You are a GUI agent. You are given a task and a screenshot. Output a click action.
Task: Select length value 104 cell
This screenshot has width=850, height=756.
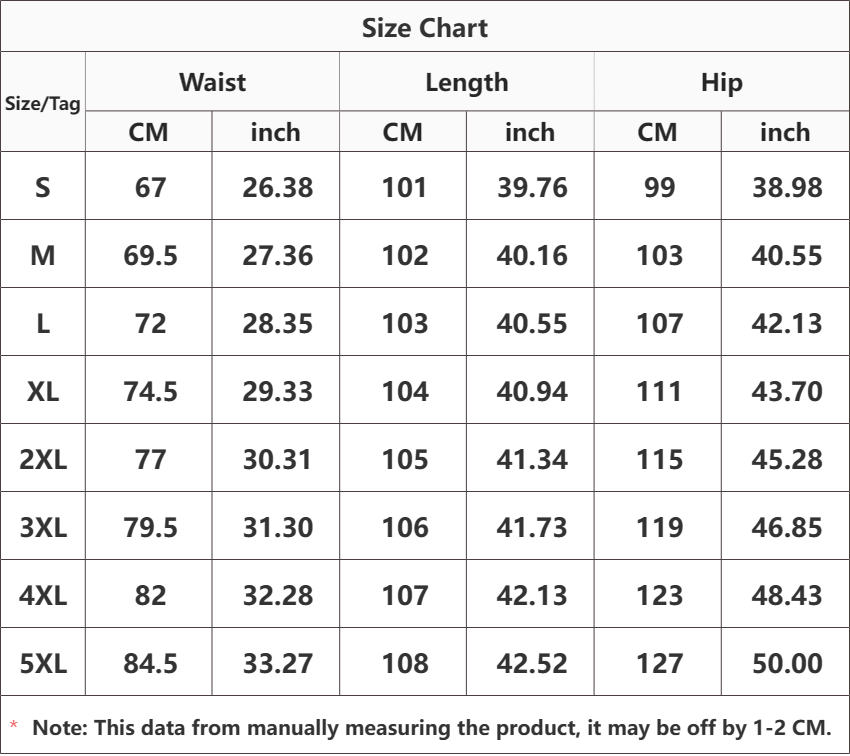pos(404,391)
